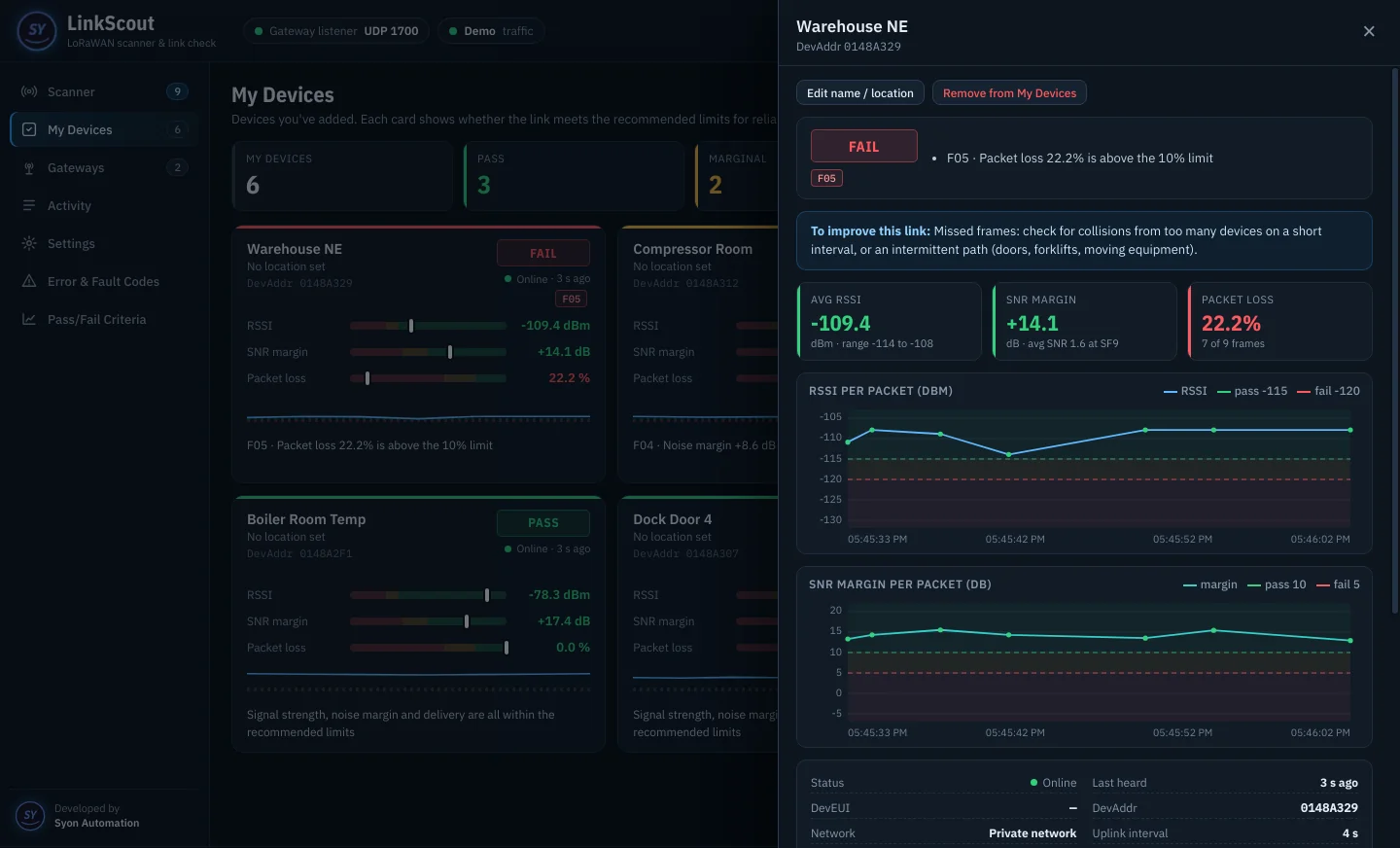Open the Activity page
Viewport: 1400px width, 848px height.
104,205
